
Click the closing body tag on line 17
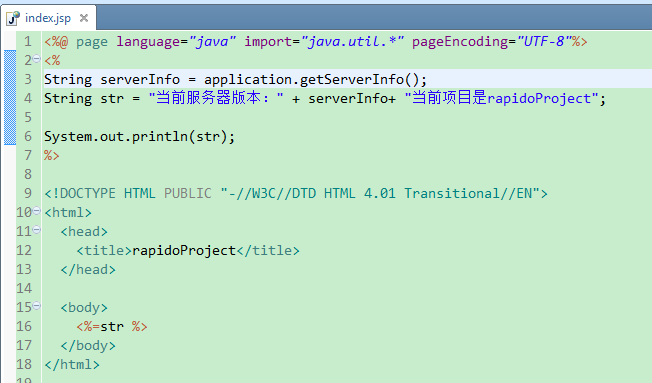[88, 346]
